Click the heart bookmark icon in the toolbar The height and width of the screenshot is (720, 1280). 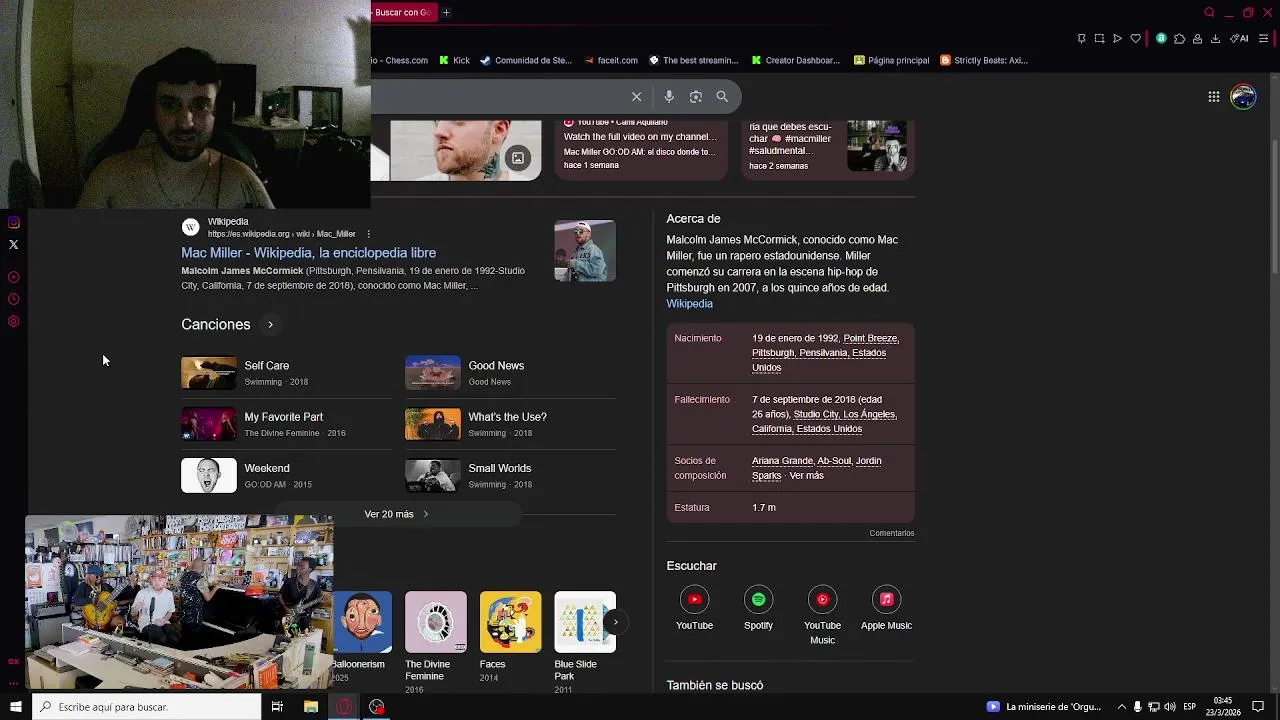point(1136,39)
